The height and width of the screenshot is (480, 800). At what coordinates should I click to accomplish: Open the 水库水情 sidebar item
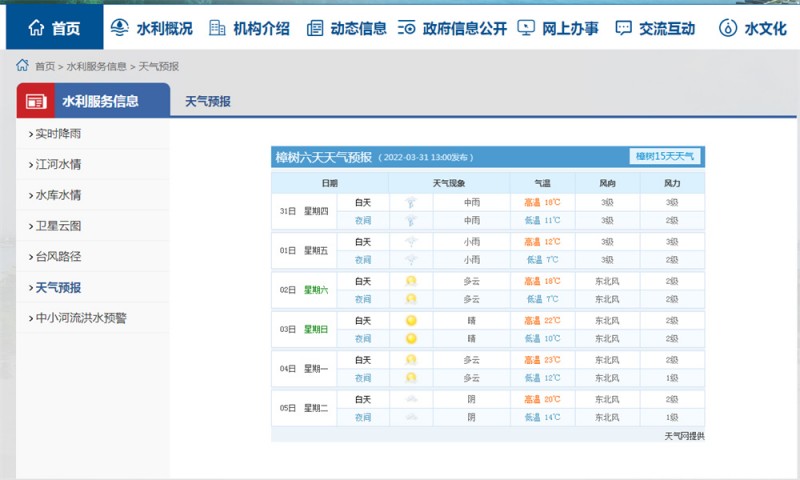pos(58,195)
